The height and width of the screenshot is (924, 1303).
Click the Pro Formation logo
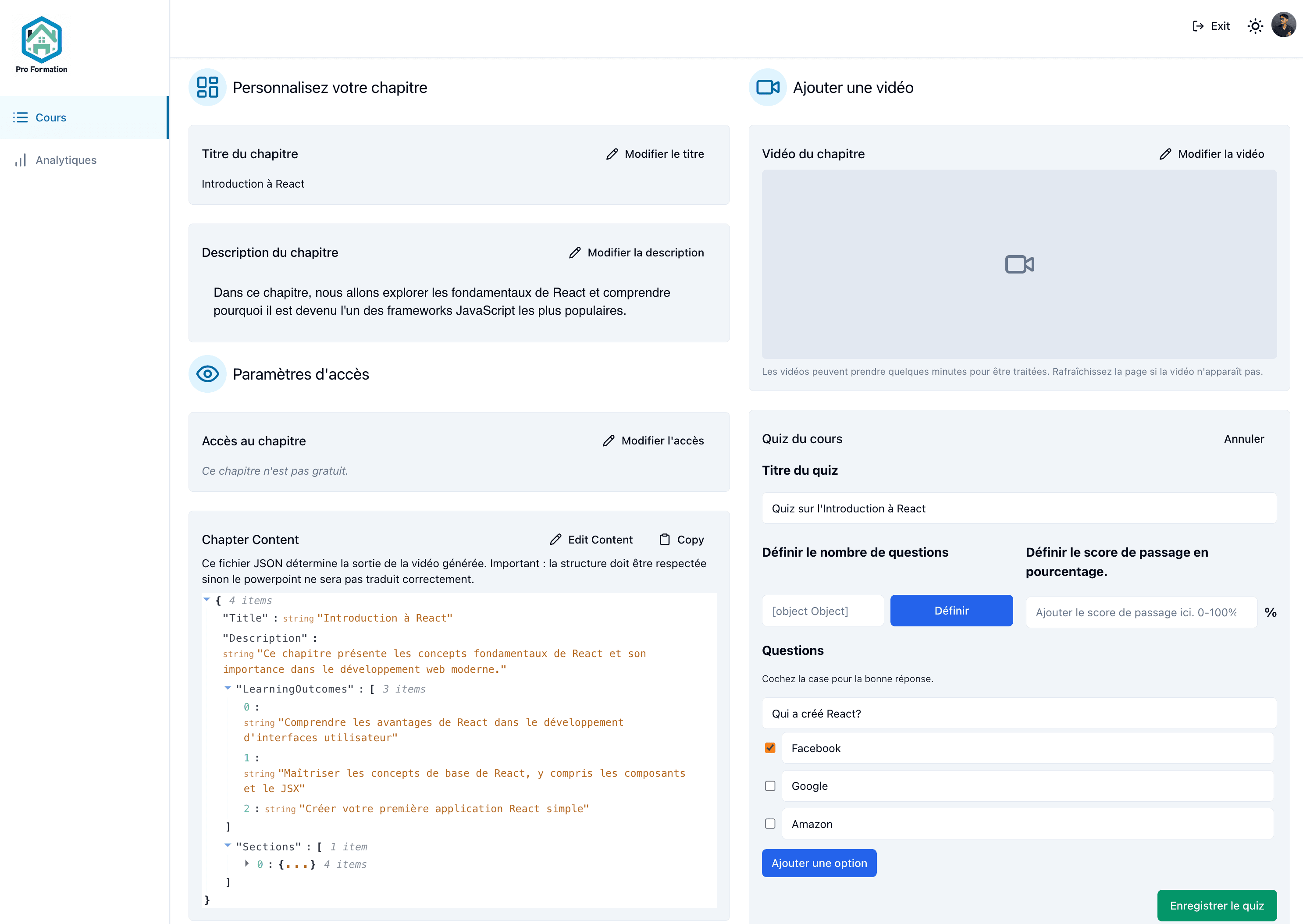click(x=42, y=44)
